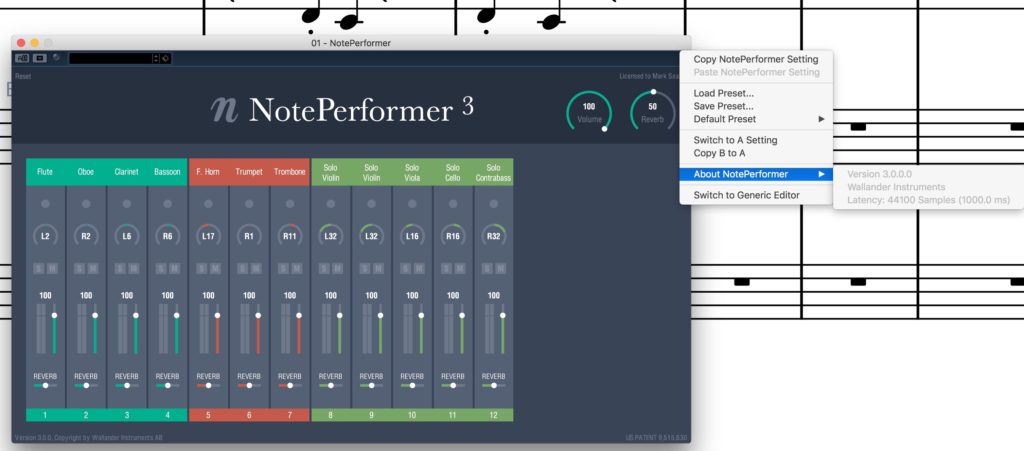Select Switch to Generic Editor
The height and width of the screenshot is (451, 1024).
[x=756, y=195]
